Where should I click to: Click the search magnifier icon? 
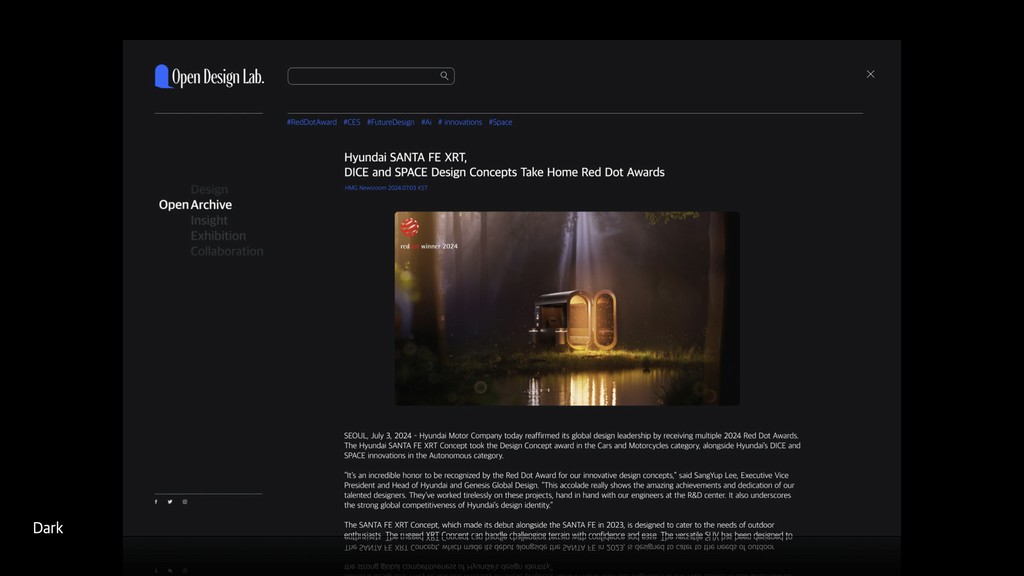444,76
